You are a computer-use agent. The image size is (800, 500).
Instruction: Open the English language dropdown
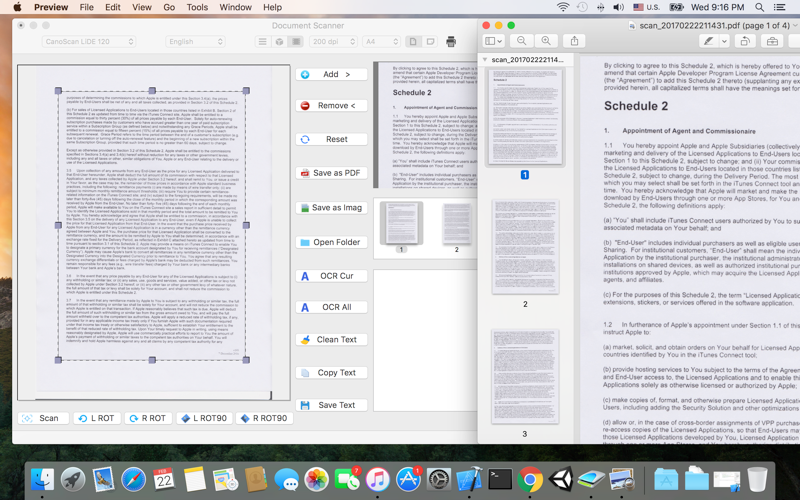tap(195, 42)
